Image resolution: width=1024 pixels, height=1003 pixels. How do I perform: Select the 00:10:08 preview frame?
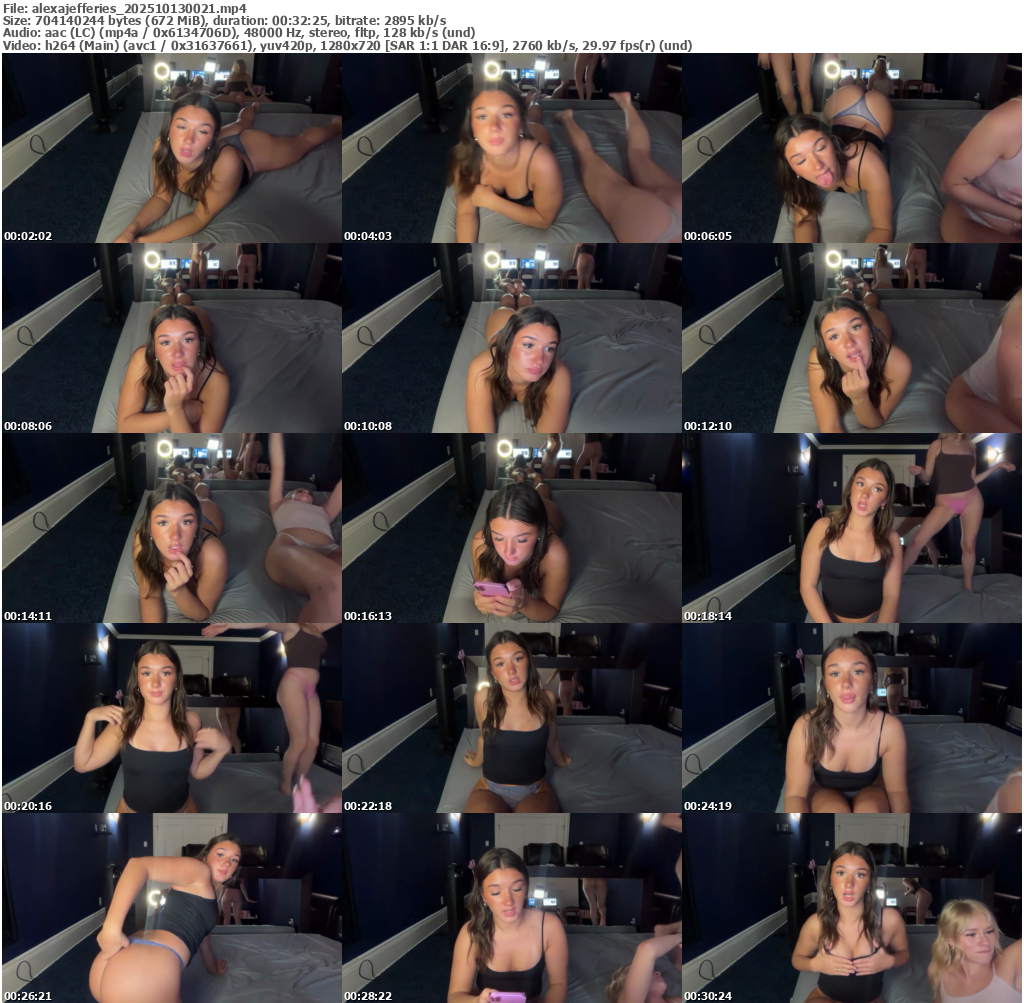[x=511, y=338]
